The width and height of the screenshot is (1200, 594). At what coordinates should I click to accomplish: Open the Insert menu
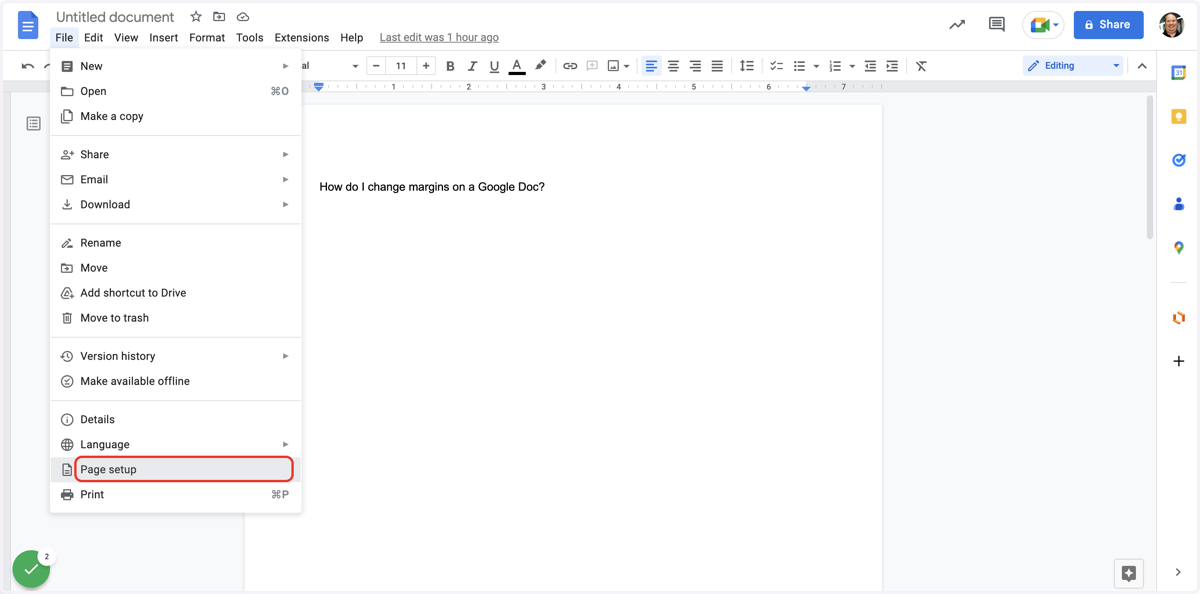tap(163, 38)
